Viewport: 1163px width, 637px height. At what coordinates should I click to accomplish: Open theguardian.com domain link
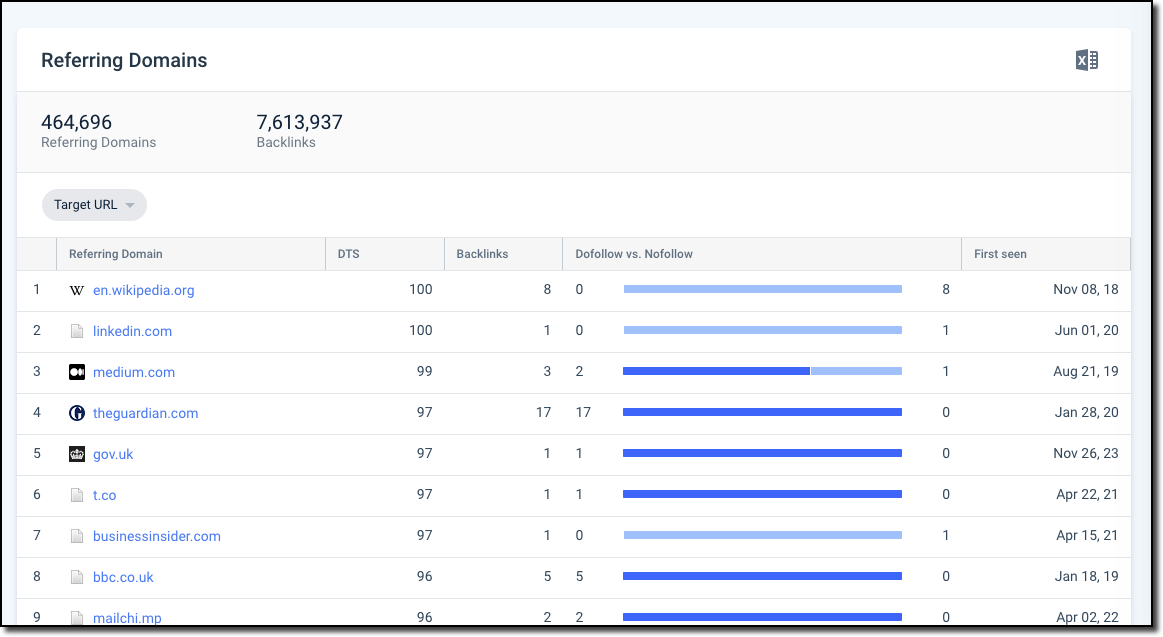pos(145,413)
